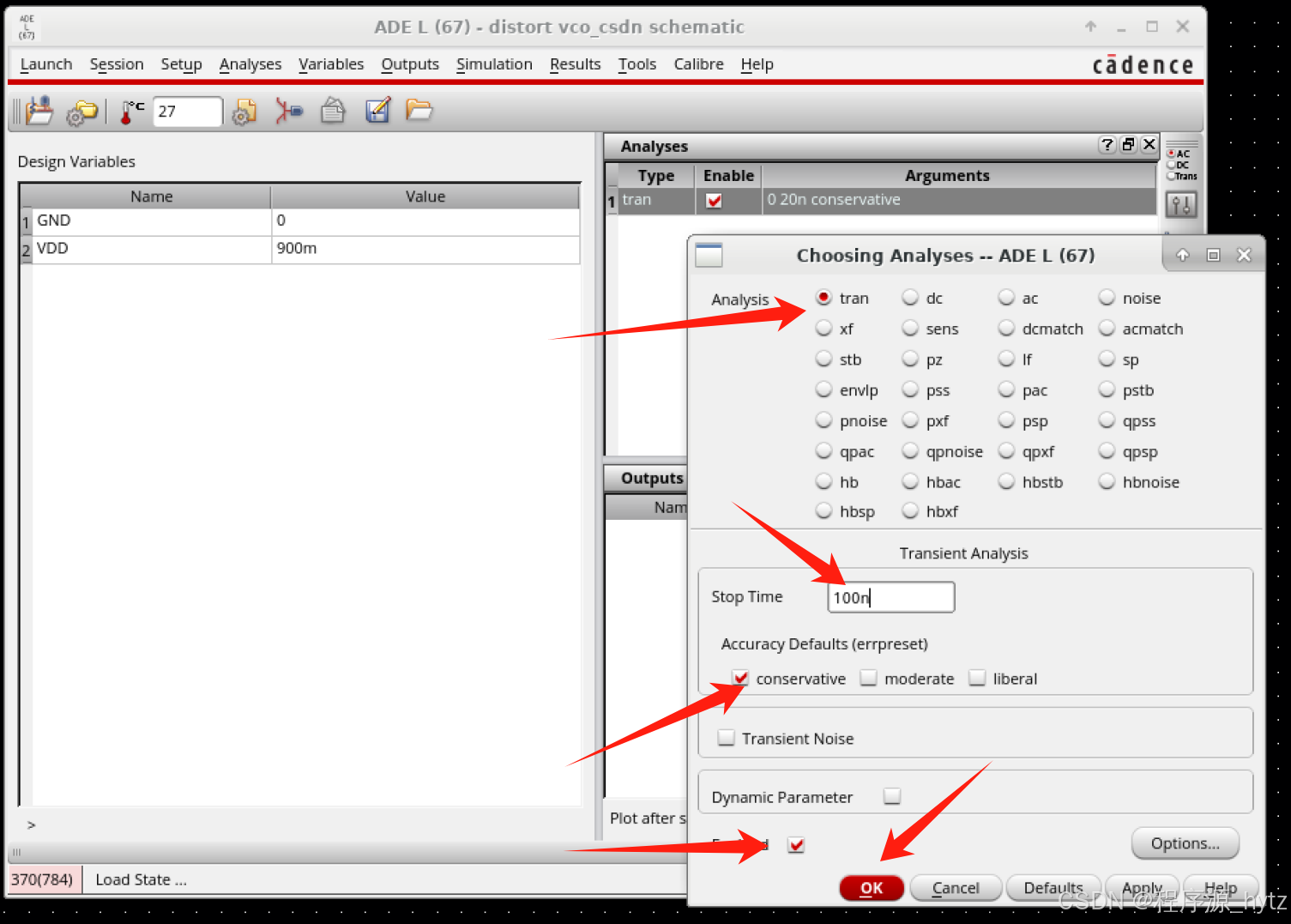Click the save state floppy-pencil icon
1291x924 pixels.
(x=377, y=111)
